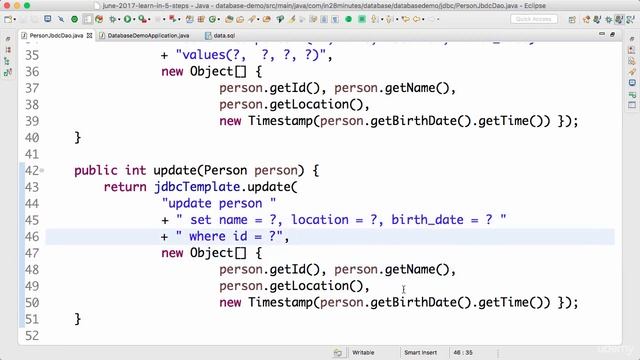The width and height of the screenshot is (640, 360).
Task: Click the Open Type toolbar icon
Action: coord(229,19)
